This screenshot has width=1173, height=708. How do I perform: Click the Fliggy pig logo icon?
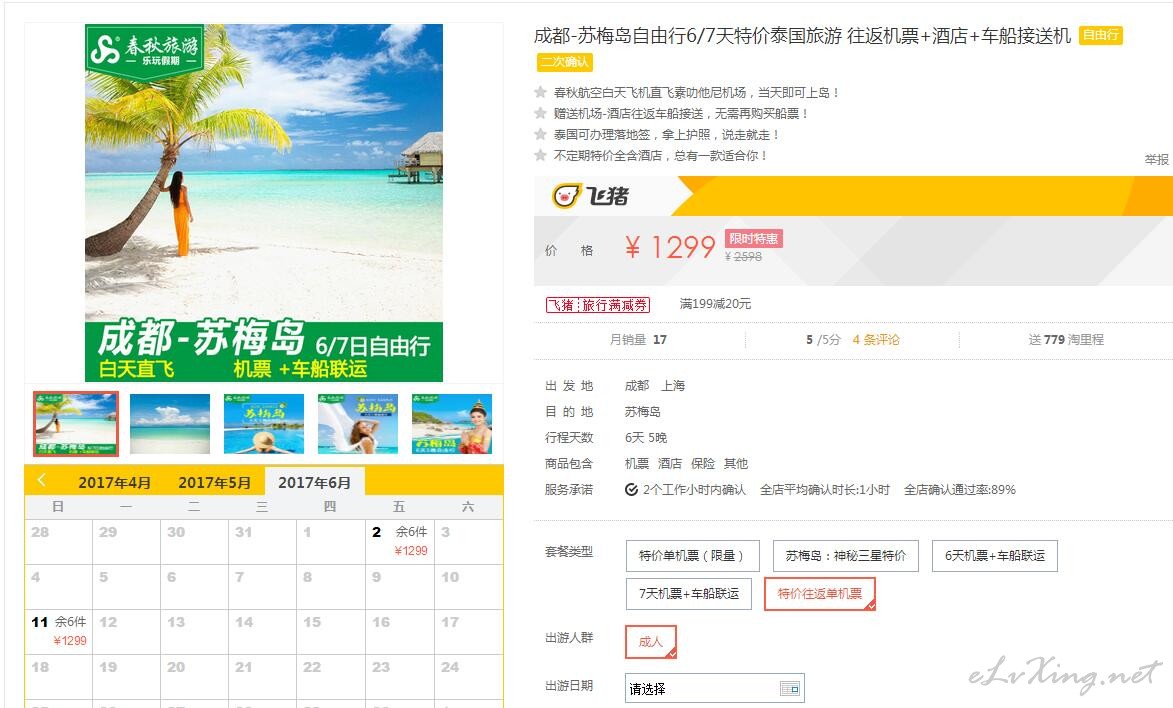pyautogui.click(x=566, y=196)
